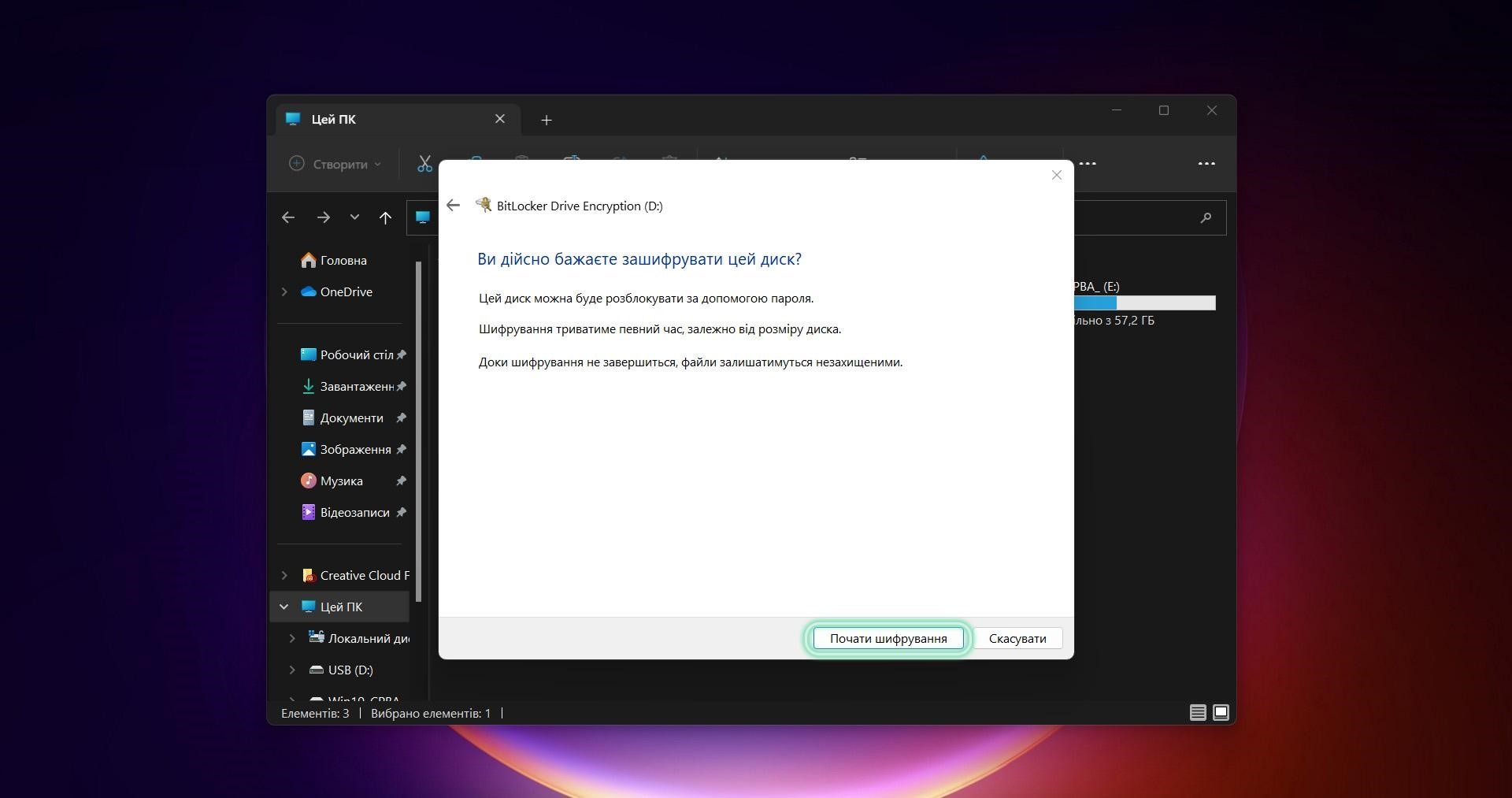Click the E: drive usage bar

1146,303
